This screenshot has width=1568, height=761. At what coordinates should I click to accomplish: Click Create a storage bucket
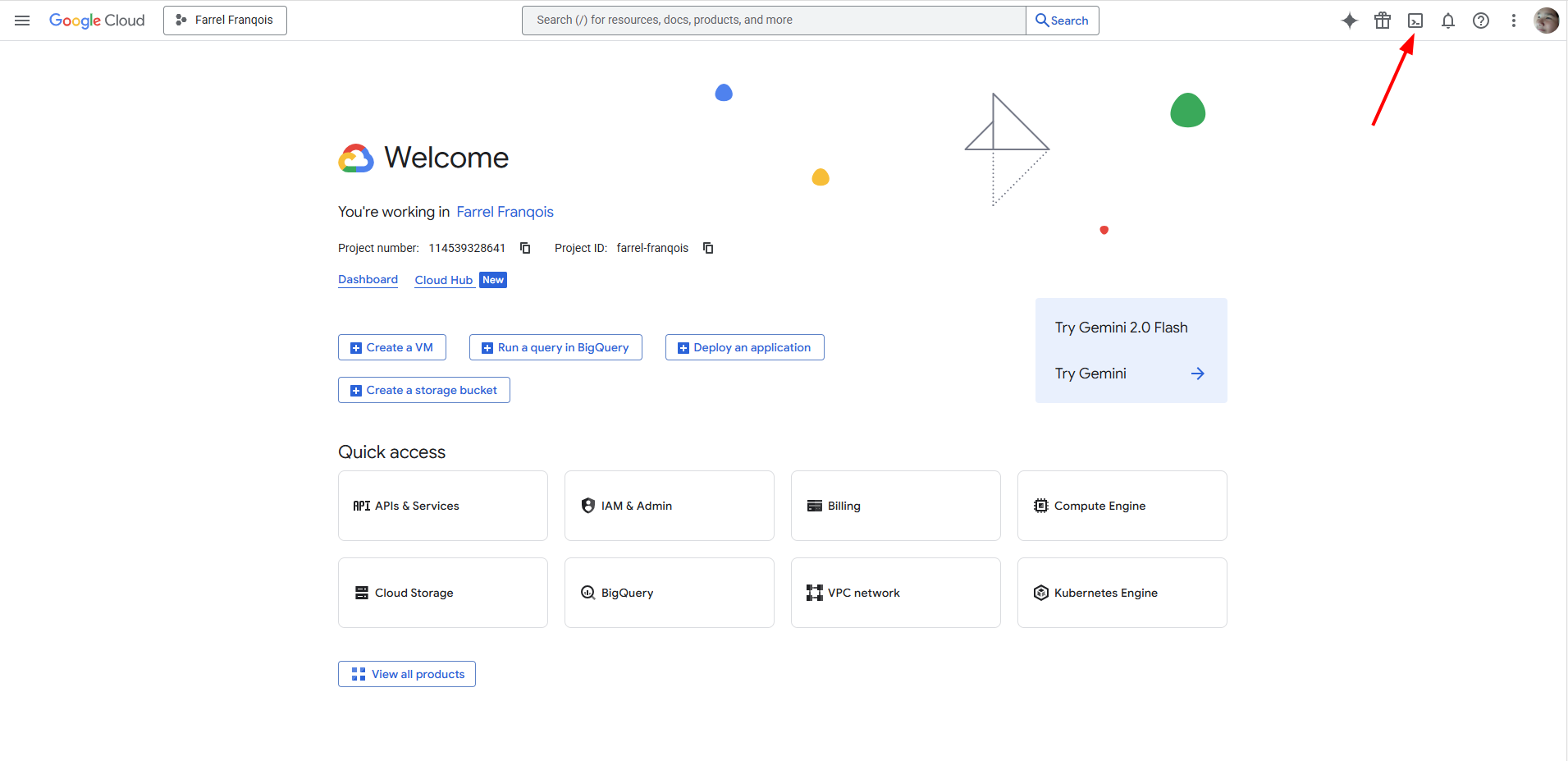[424, 390]
